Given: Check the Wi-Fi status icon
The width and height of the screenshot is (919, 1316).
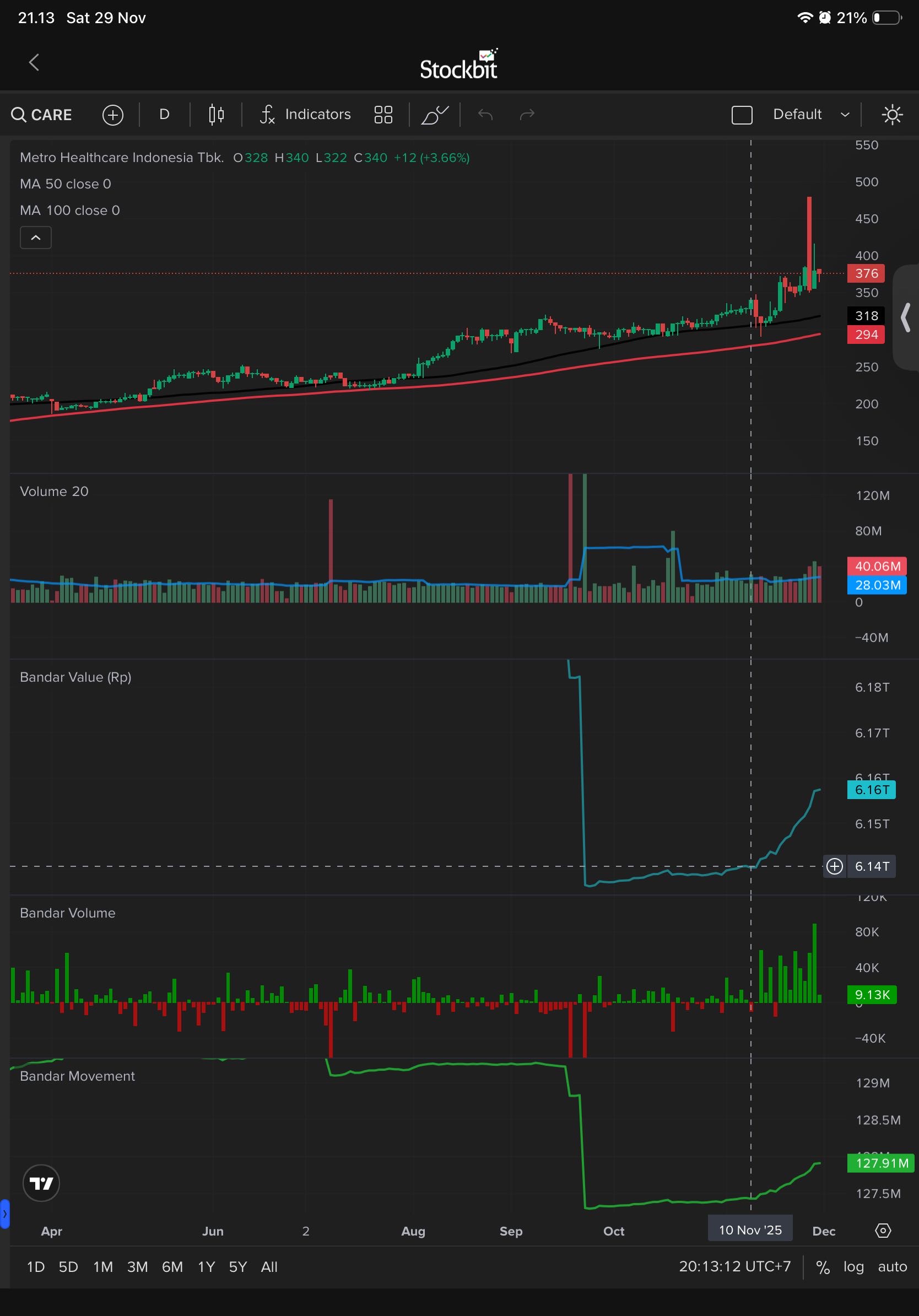Looking at the screenshot, I should 805,18.
